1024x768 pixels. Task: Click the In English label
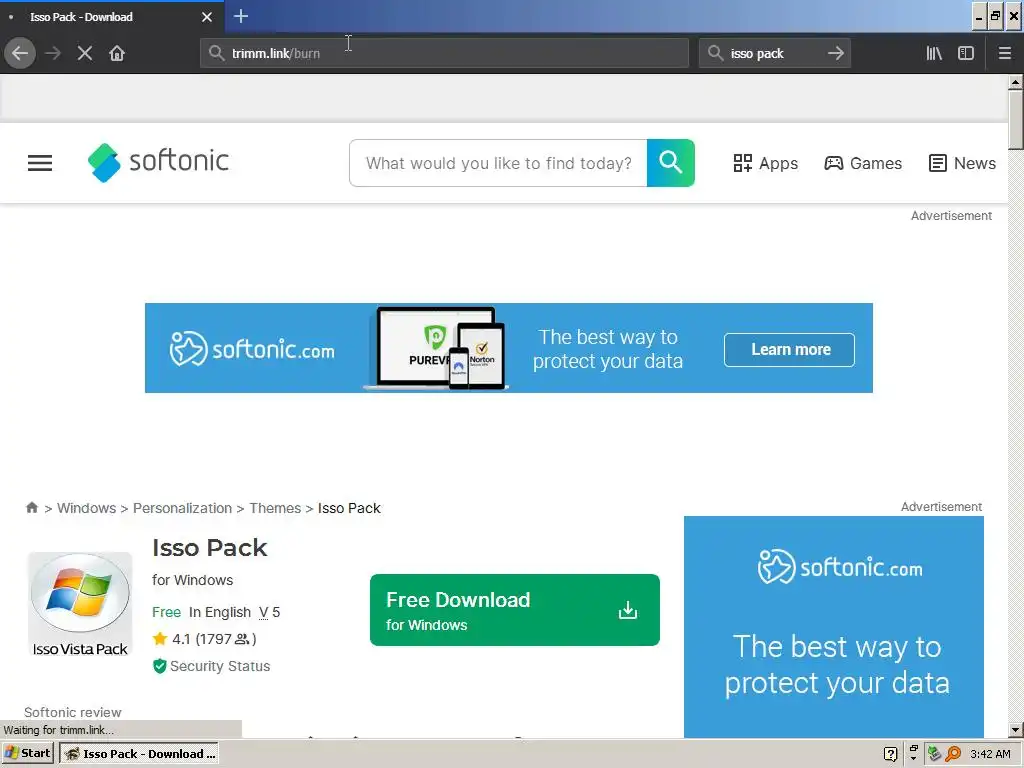[219, 612]
